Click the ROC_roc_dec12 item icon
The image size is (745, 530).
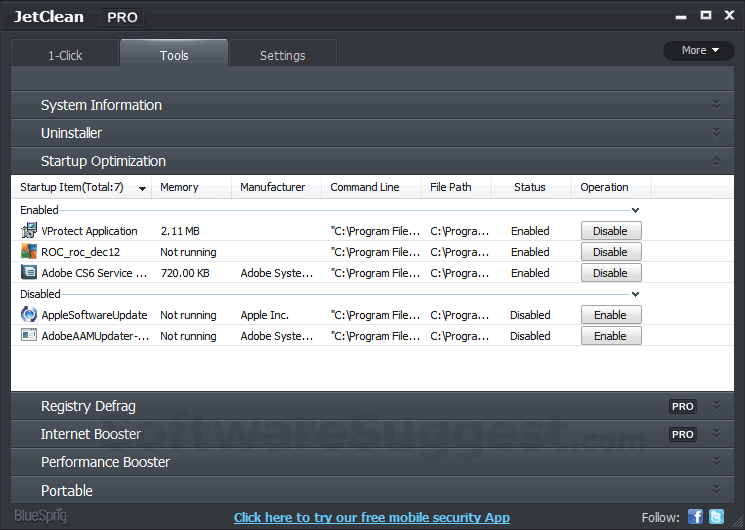[x=28, y=252]
